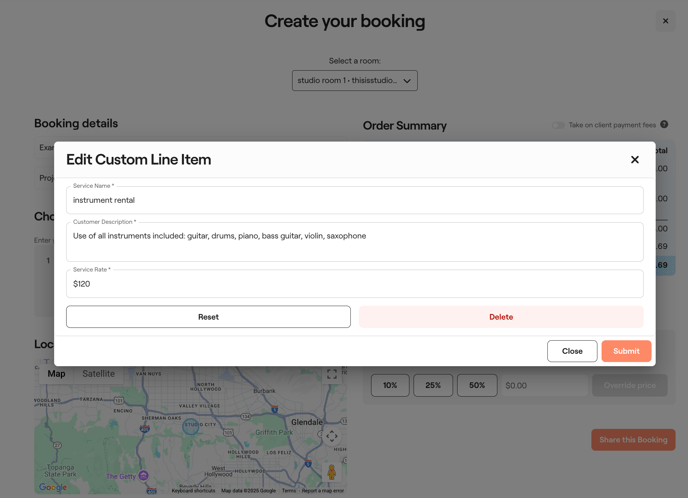This screenshot has height=498, width=688.
Task: Switch to Satellite view tab
Action: (98, 374)
